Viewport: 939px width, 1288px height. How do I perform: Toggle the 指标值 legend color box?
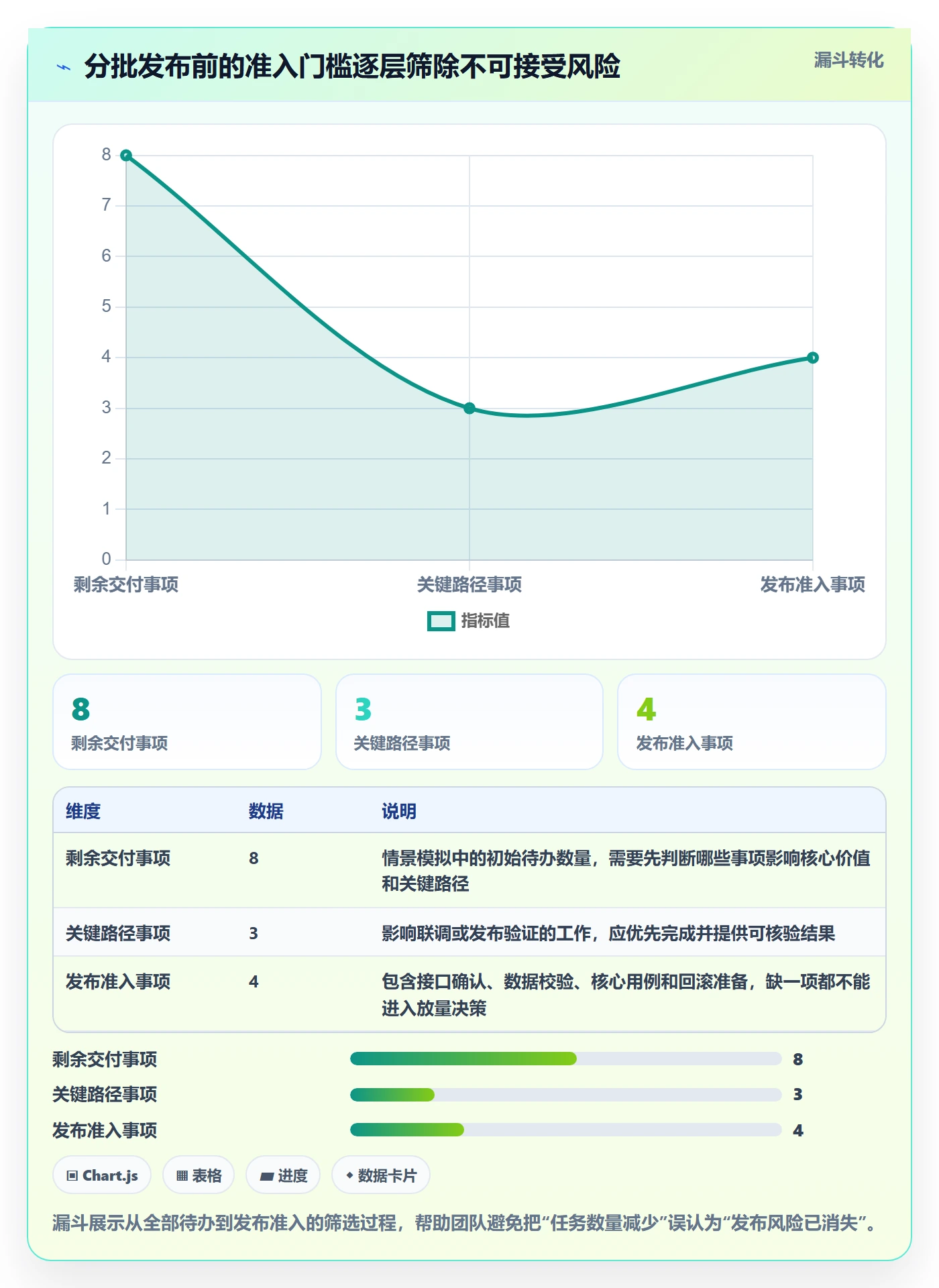click(441, 621)
